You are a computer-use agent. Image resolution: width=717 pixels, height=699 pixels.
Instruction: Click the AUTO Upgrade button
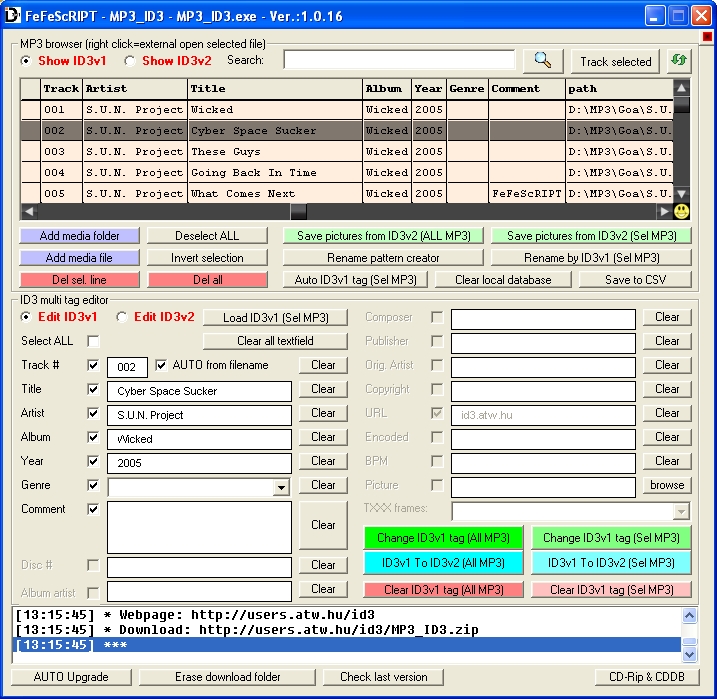71,677
